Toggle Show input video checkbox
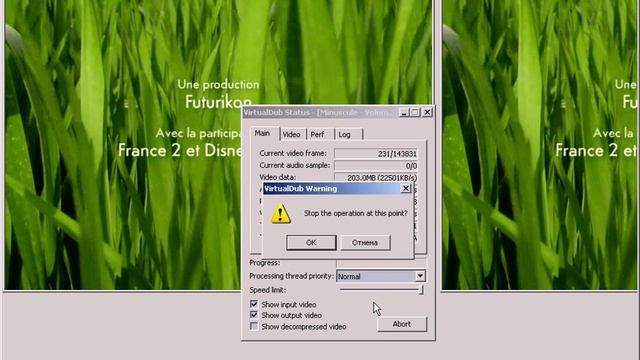Image resolution: width=640 pixels, height=360 pixels. pyautogui.click(x=254, y=304)
